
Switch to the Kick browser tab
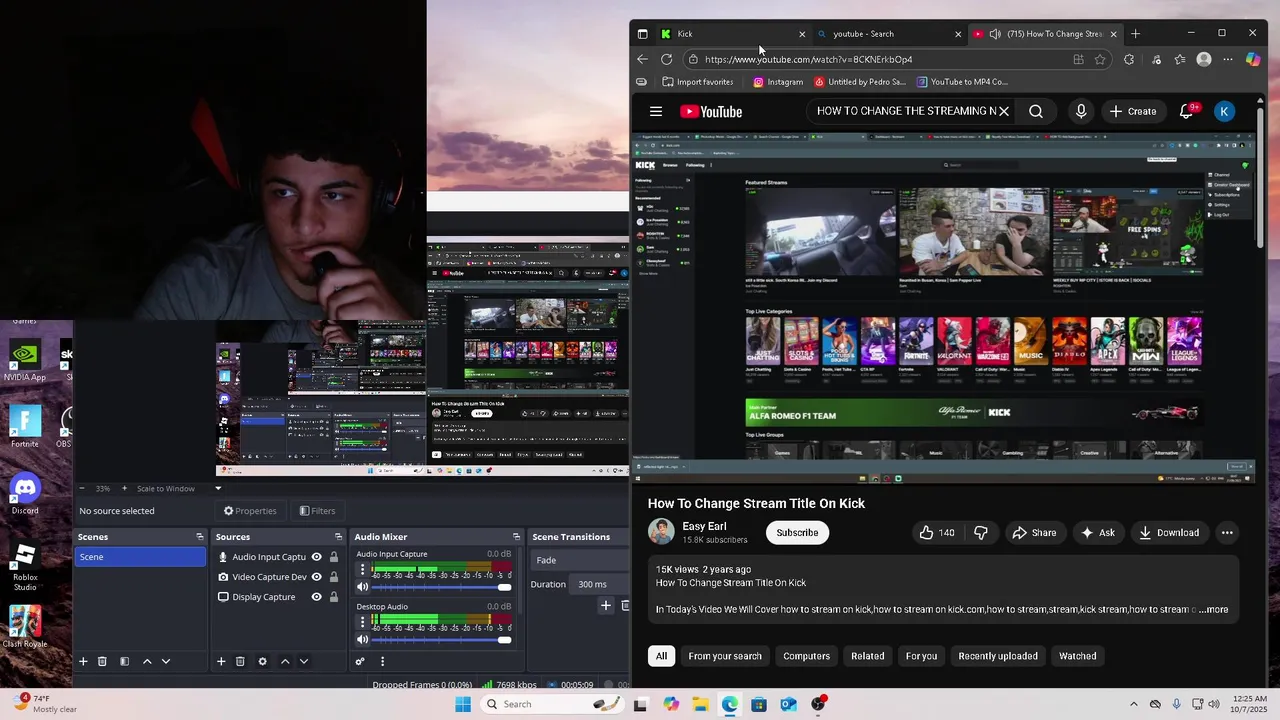point(731,34)
